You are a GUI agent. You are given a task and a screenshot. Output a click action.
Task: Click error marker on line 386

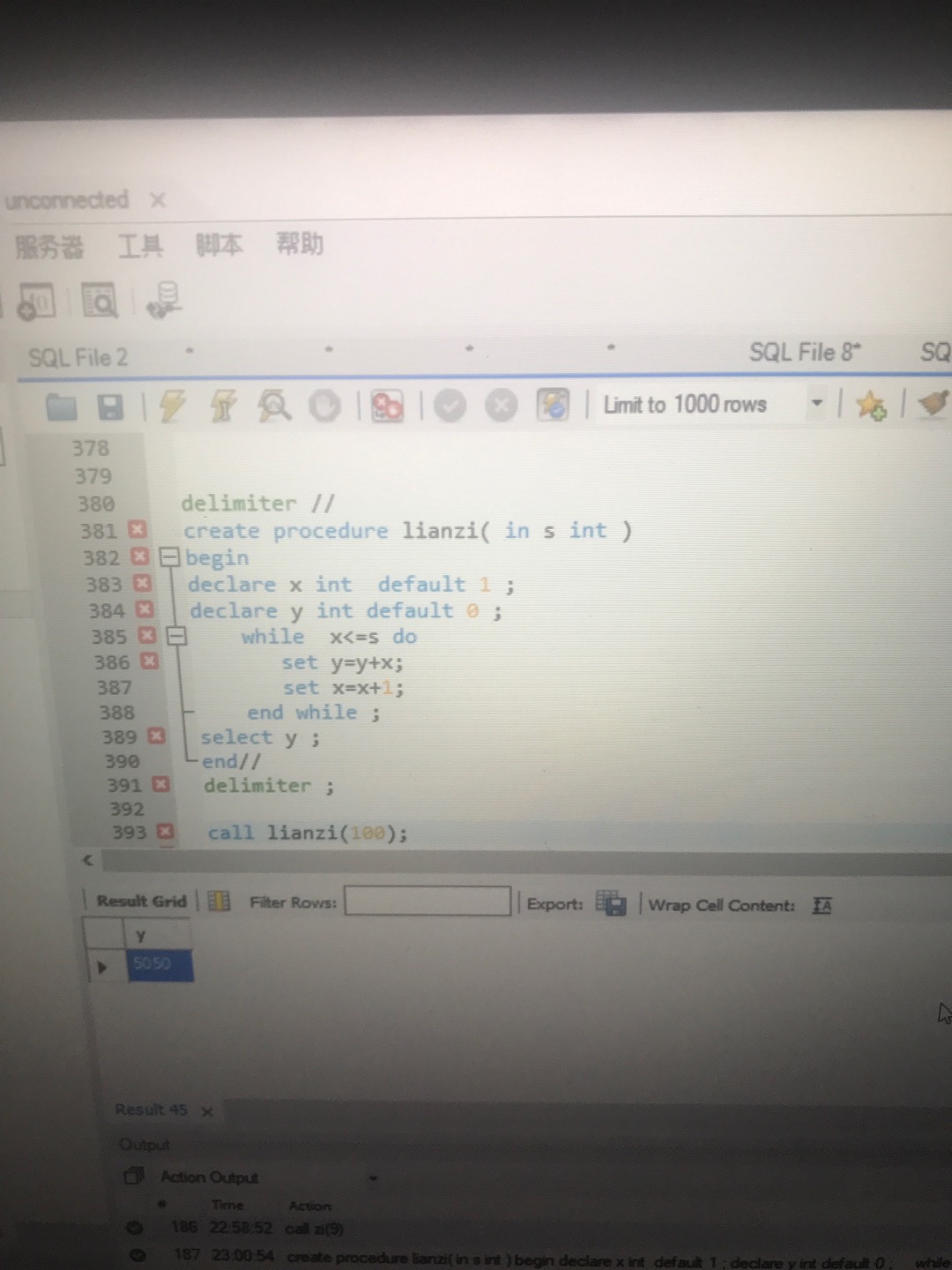150,661
